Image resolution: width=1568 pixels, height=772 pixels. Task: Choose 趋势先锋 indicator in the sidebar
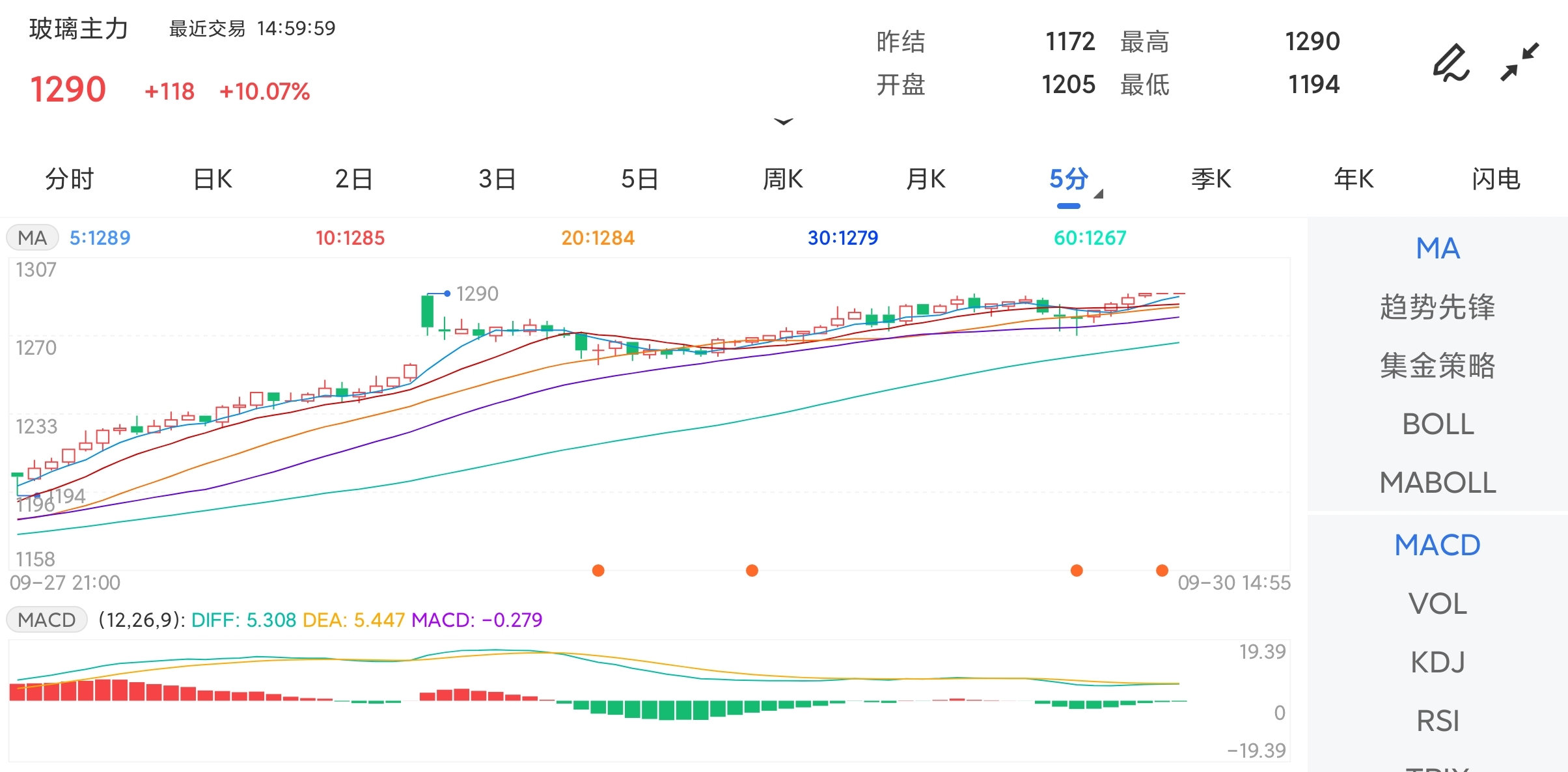[x=1438, y=307]
